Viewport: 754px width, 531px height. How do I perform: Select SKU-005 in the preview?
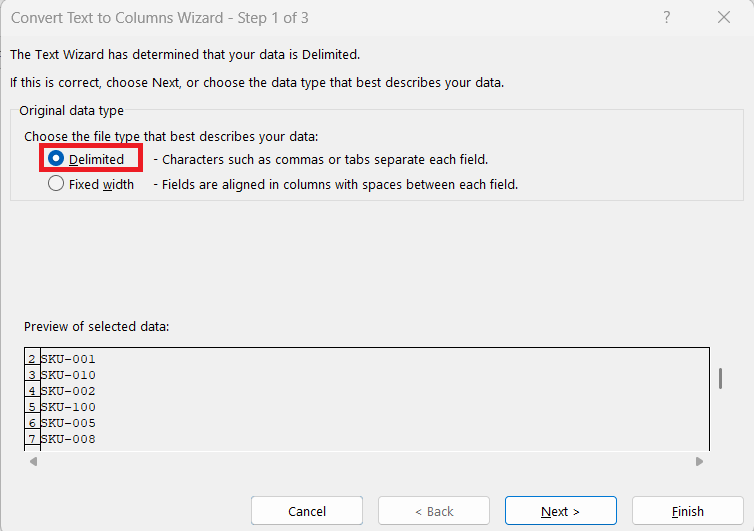68,423
